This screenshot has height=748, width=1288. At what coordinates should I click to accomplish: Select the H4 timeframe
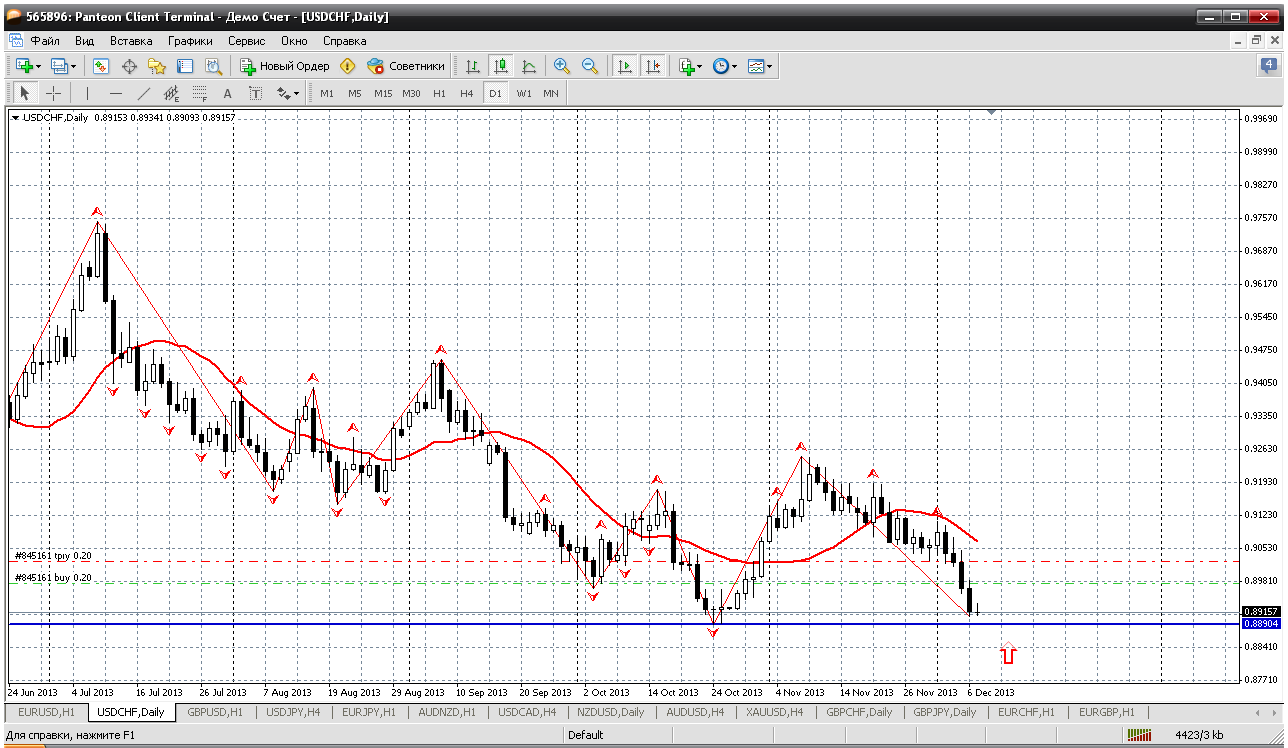[x=466, y=93]
